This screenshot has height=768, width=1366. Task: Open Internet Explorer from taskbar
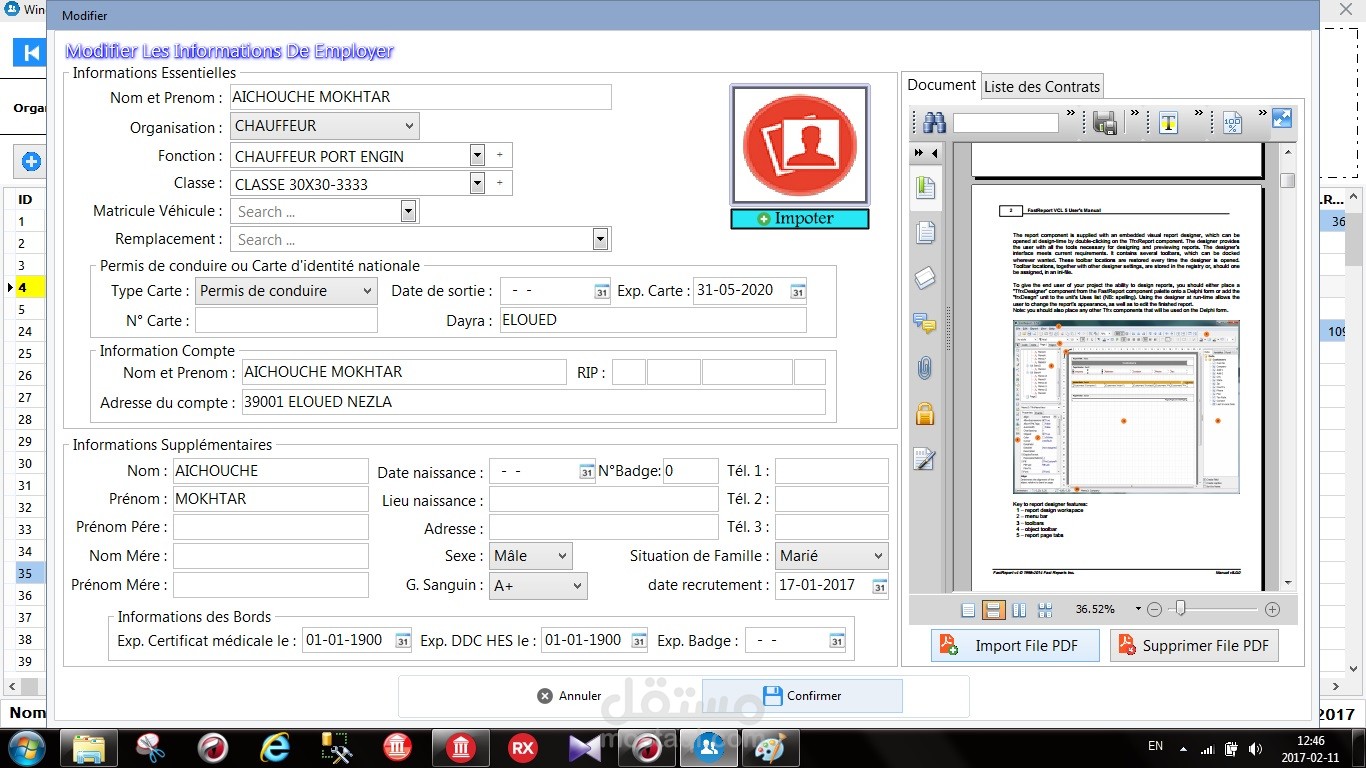(274, 748)
